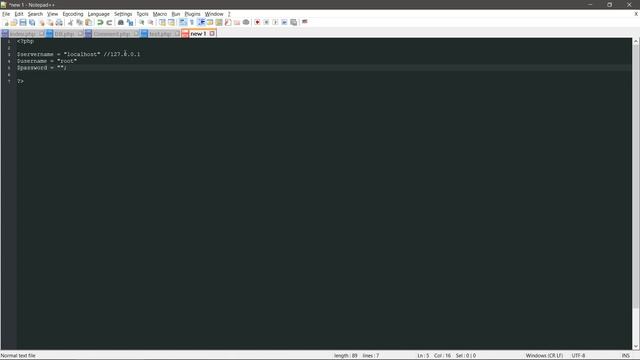Create a new document with the New icon
This screenshot has height=360, width=640.
[x=6, y=22]
